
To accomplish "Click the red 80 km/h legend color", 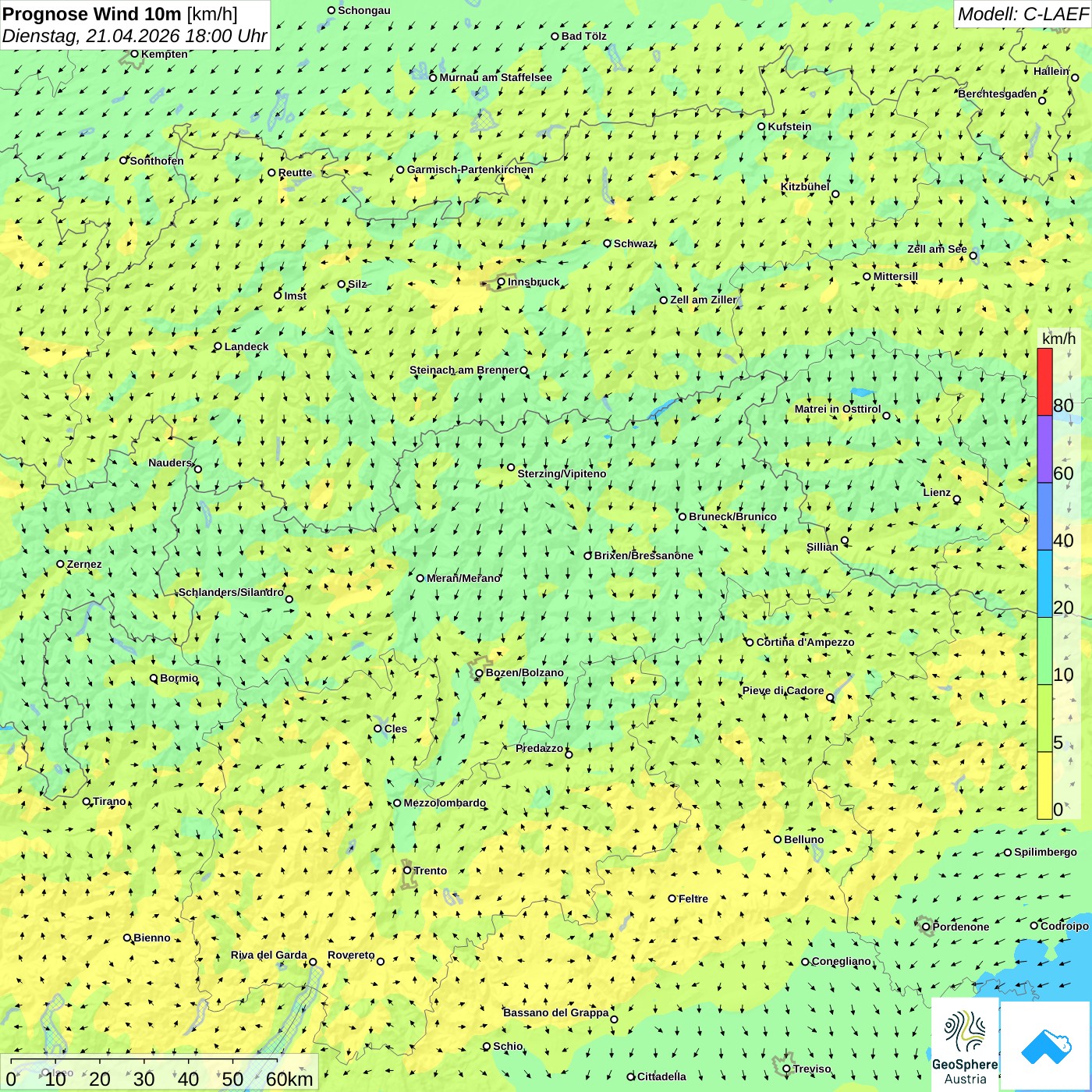I will pyautogui.click(x=1044, y=381).
